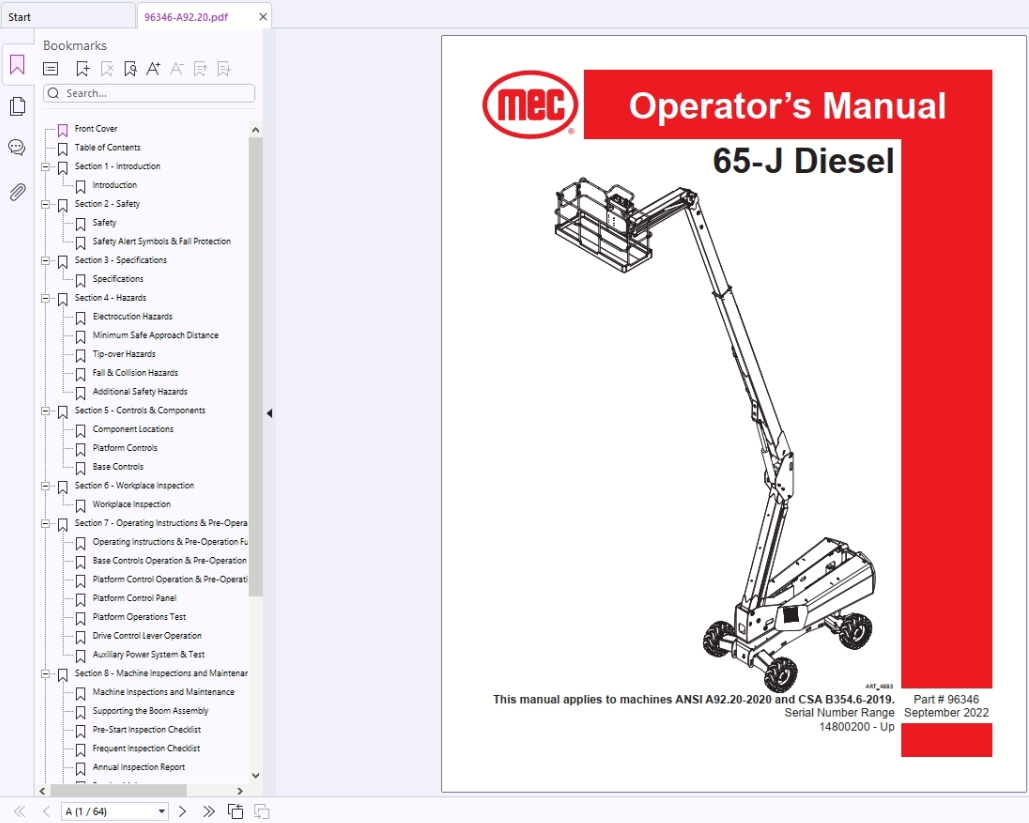Collapse Section 4 - Hazards tree node

(x=45, y=298)
